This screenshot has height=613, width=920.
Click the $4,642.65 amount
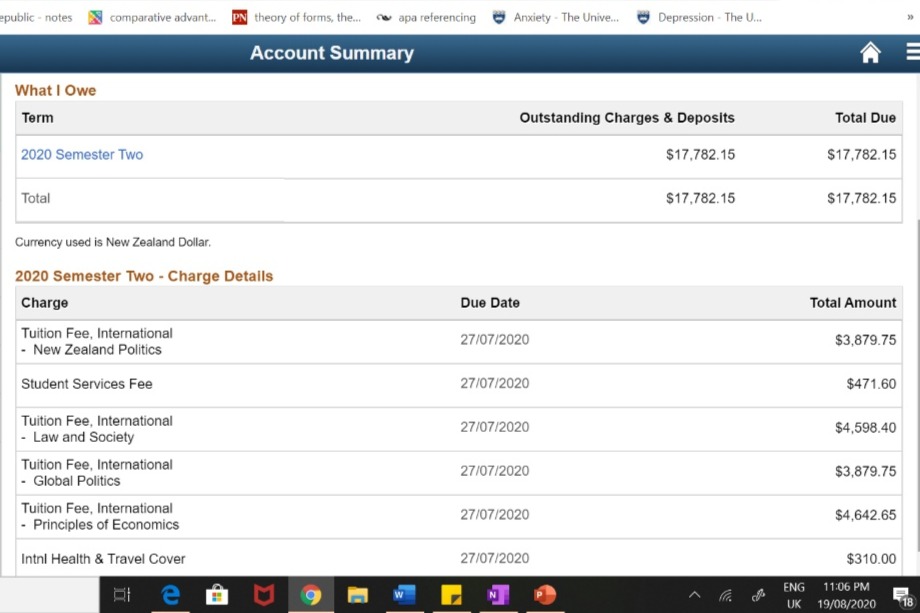pyautogui.click(x=865, y=515)
